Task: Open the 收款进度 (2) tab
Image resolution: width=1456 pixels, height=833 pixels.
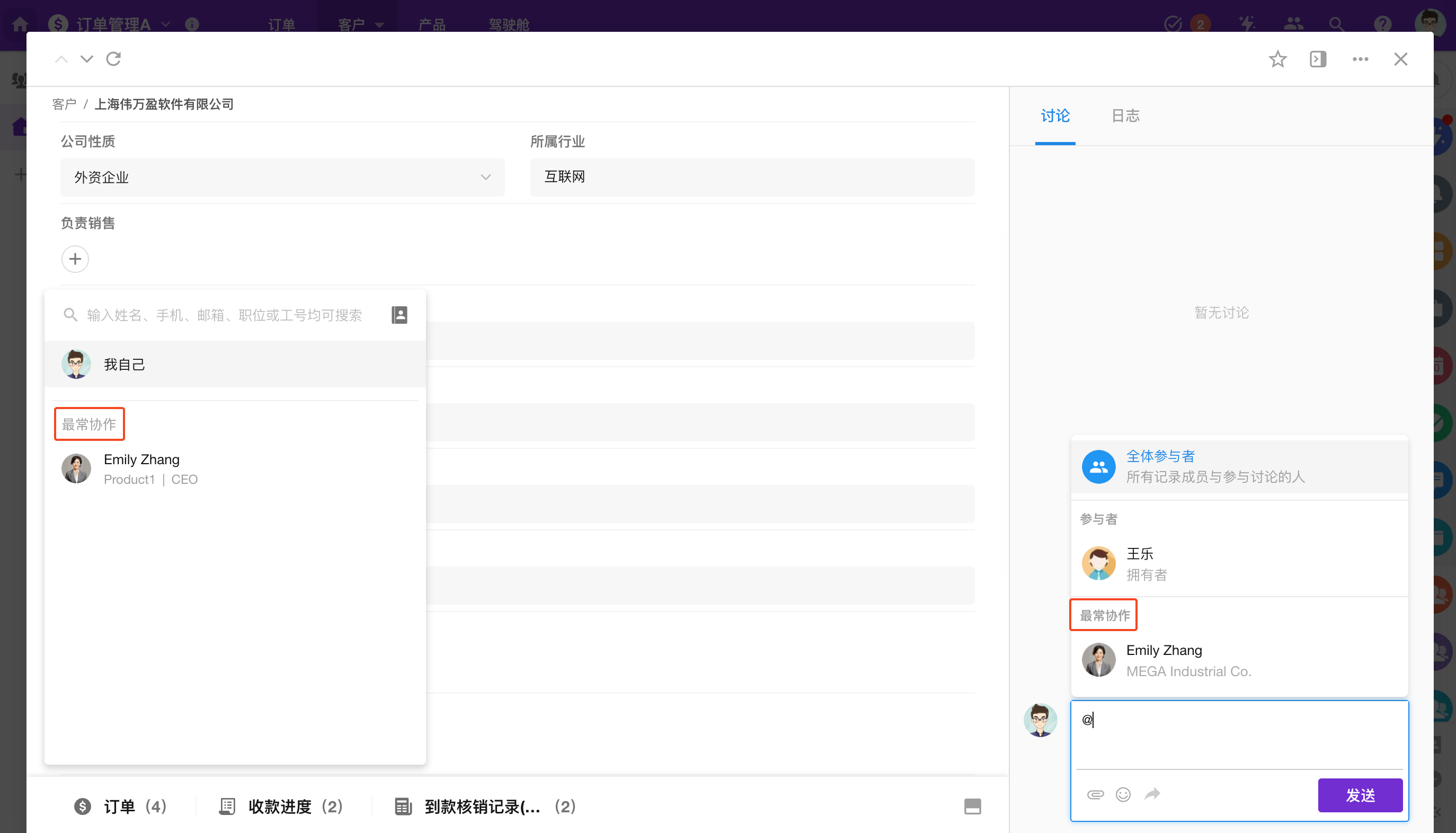Action: tap(281, 807)
